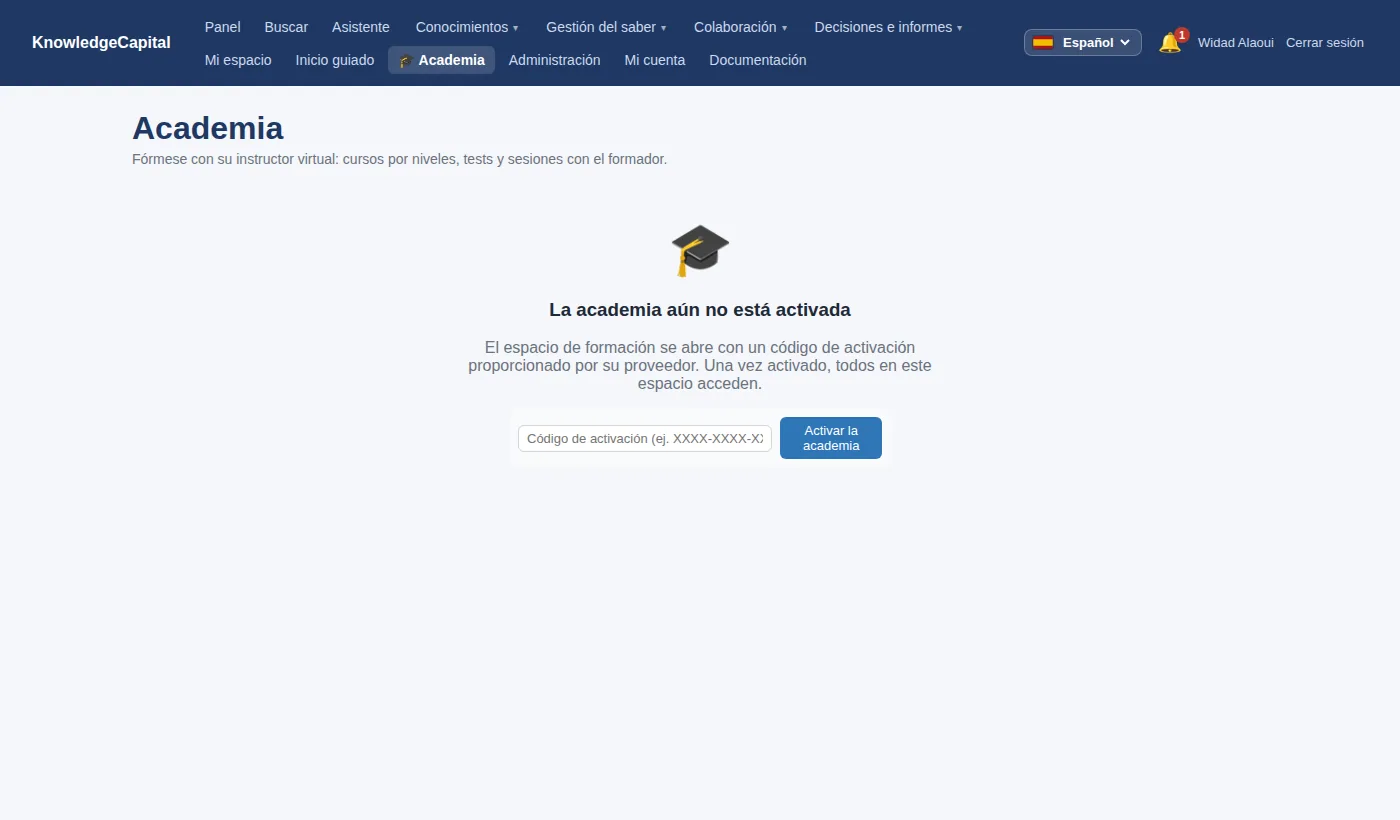Click the graduation cap illustration
This screenshot has width=1400, height=820.
point(700,250)
